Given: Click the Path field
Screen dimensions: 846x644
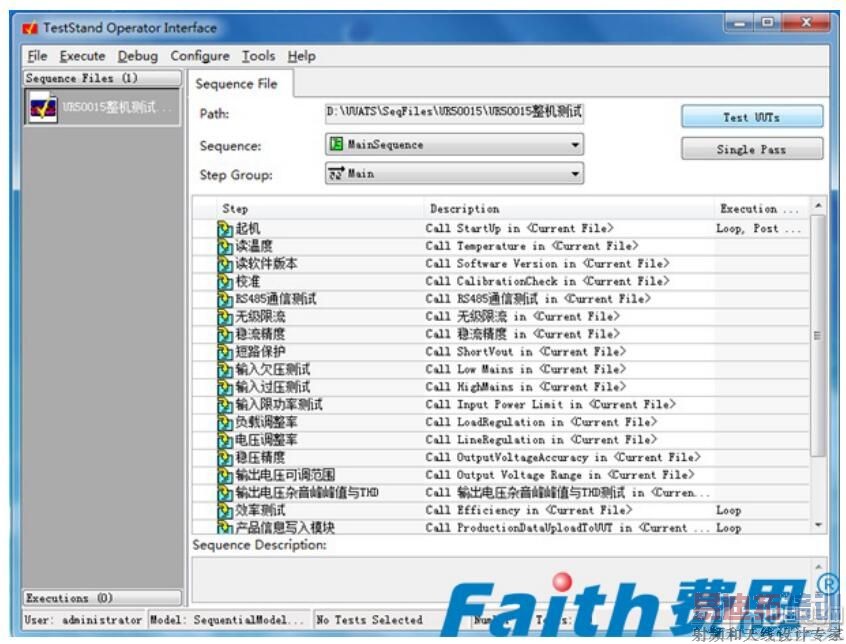Looking at the screenshot, I should point(454,113).
